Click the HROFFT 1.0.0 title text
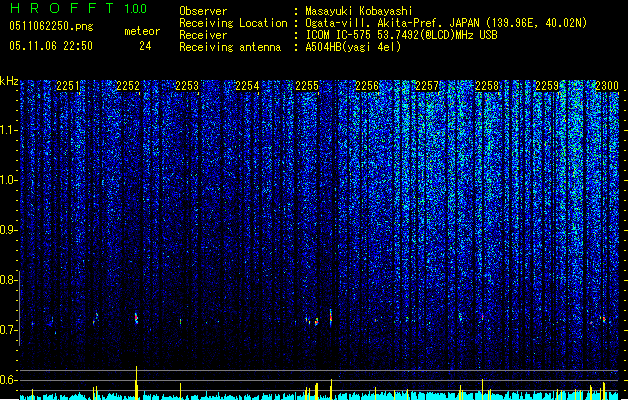 tap(79, 8)
